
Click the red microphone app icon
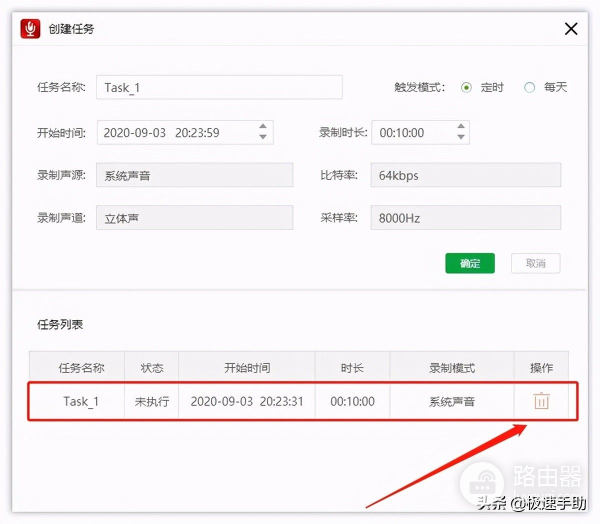click(x=30, y=29)
